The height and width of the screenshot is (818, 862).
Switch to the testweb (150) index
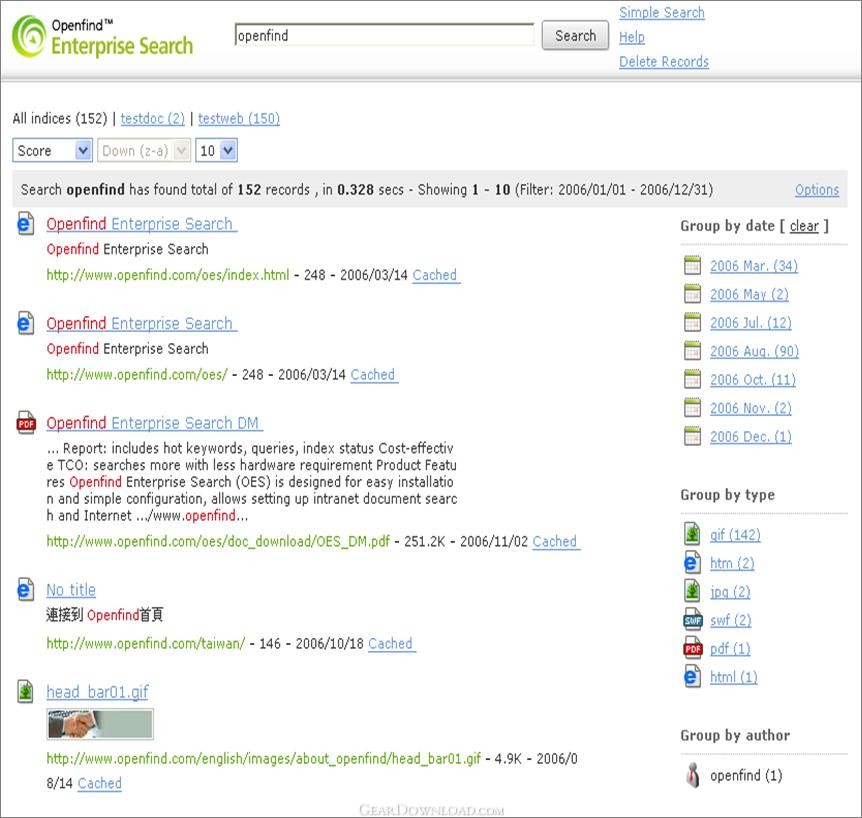[x=239, y=118]
